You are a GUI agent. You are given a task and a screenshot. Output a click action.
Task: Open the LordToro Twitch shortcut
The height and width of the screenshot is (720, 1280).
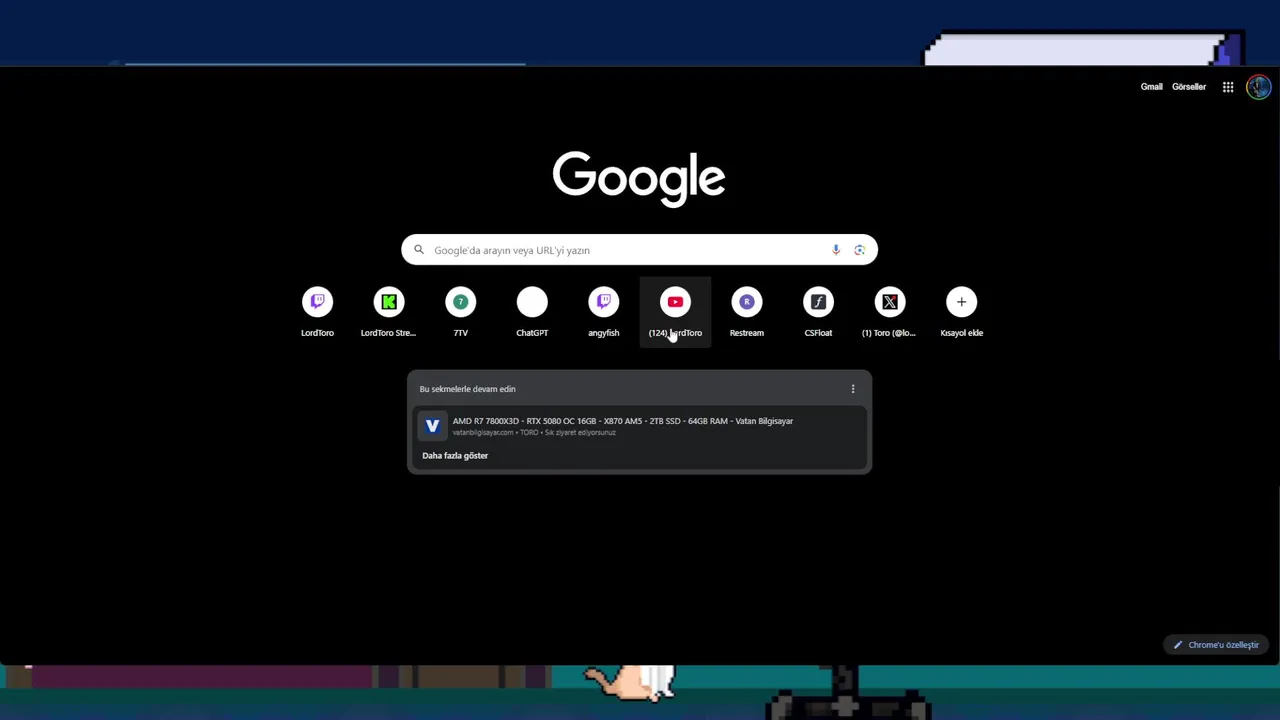coord(317,312)
